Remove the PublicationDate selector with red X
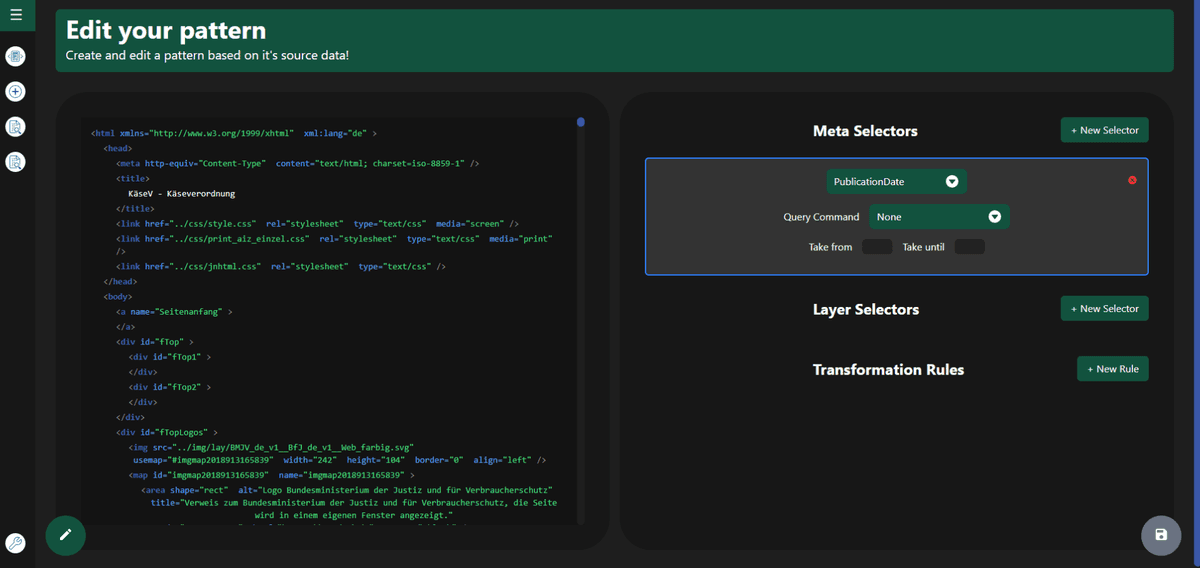 (x=1132, y=180)
